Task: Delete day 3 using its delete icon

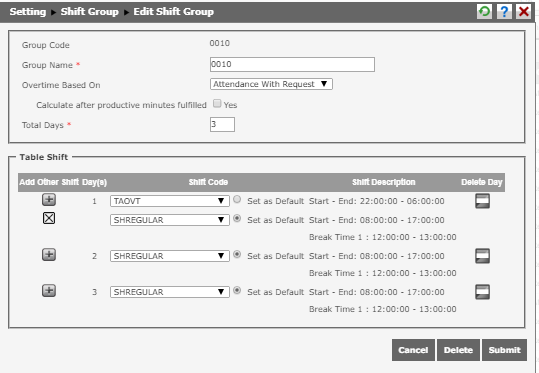Action: coord(482,292)
